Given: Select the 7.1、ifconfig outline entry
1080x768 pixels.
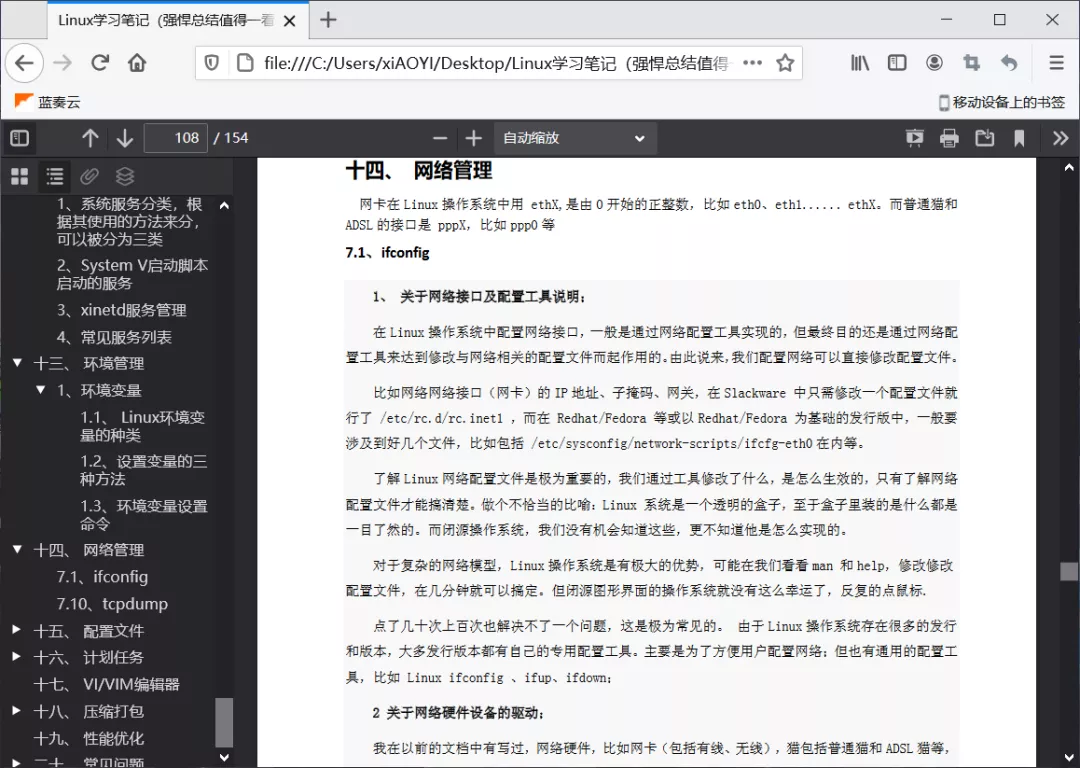Looking at the screenshot, I should (102, 577).
